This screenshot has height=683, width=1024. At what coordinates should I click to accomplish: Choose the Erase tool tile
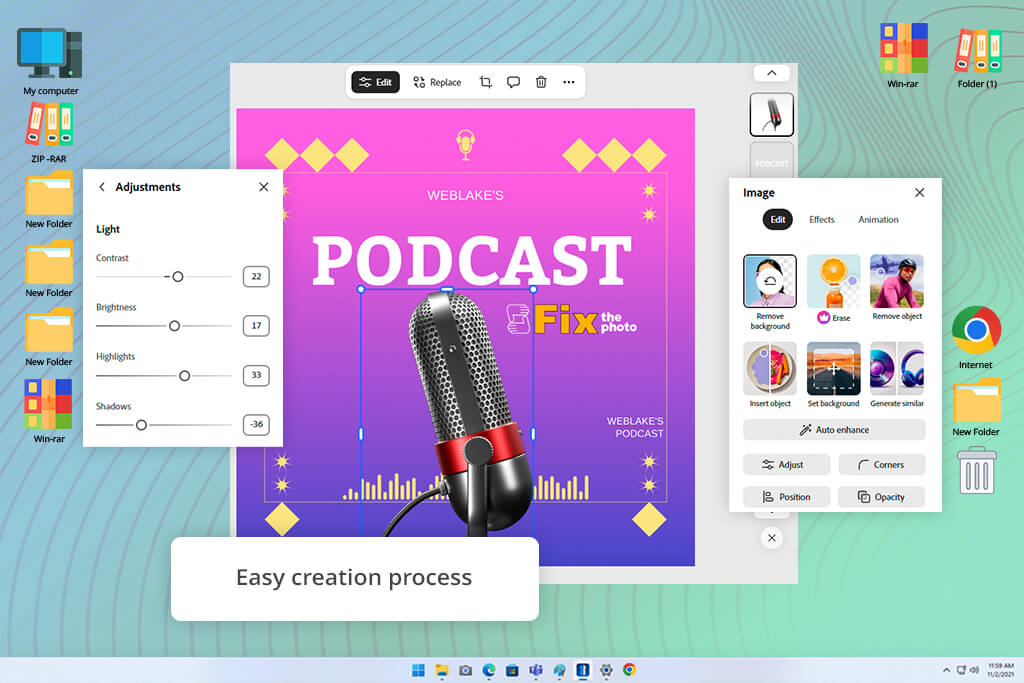[x=834, y=289]
